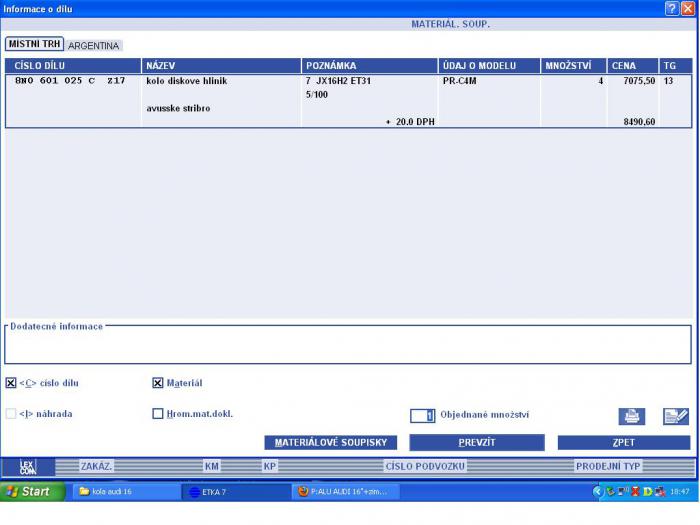Click the CENA column header
This screenshot has width=700, height=525.
coord(632,66)
